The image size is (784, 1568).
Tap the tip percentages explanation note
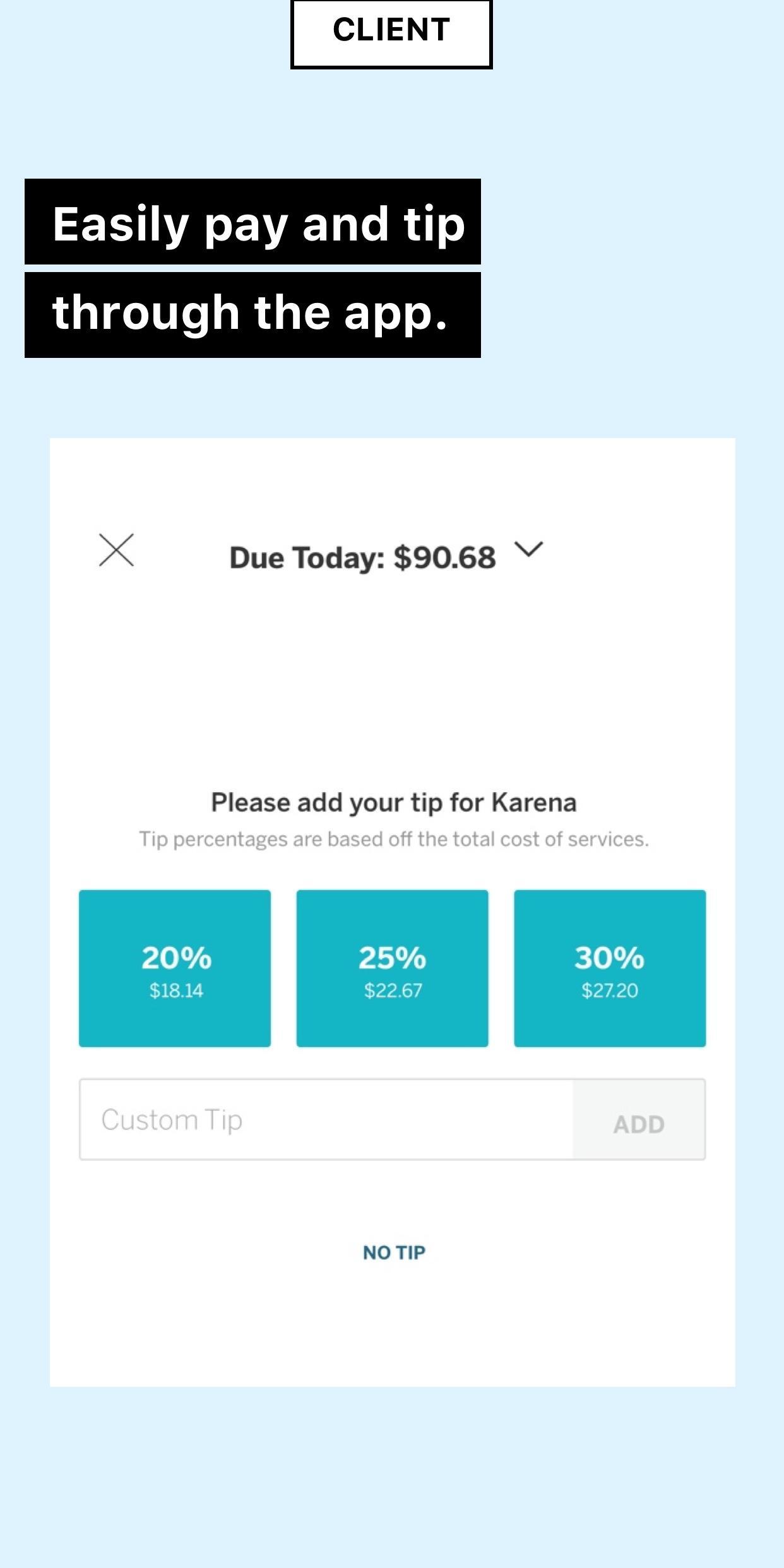[394, 840]
